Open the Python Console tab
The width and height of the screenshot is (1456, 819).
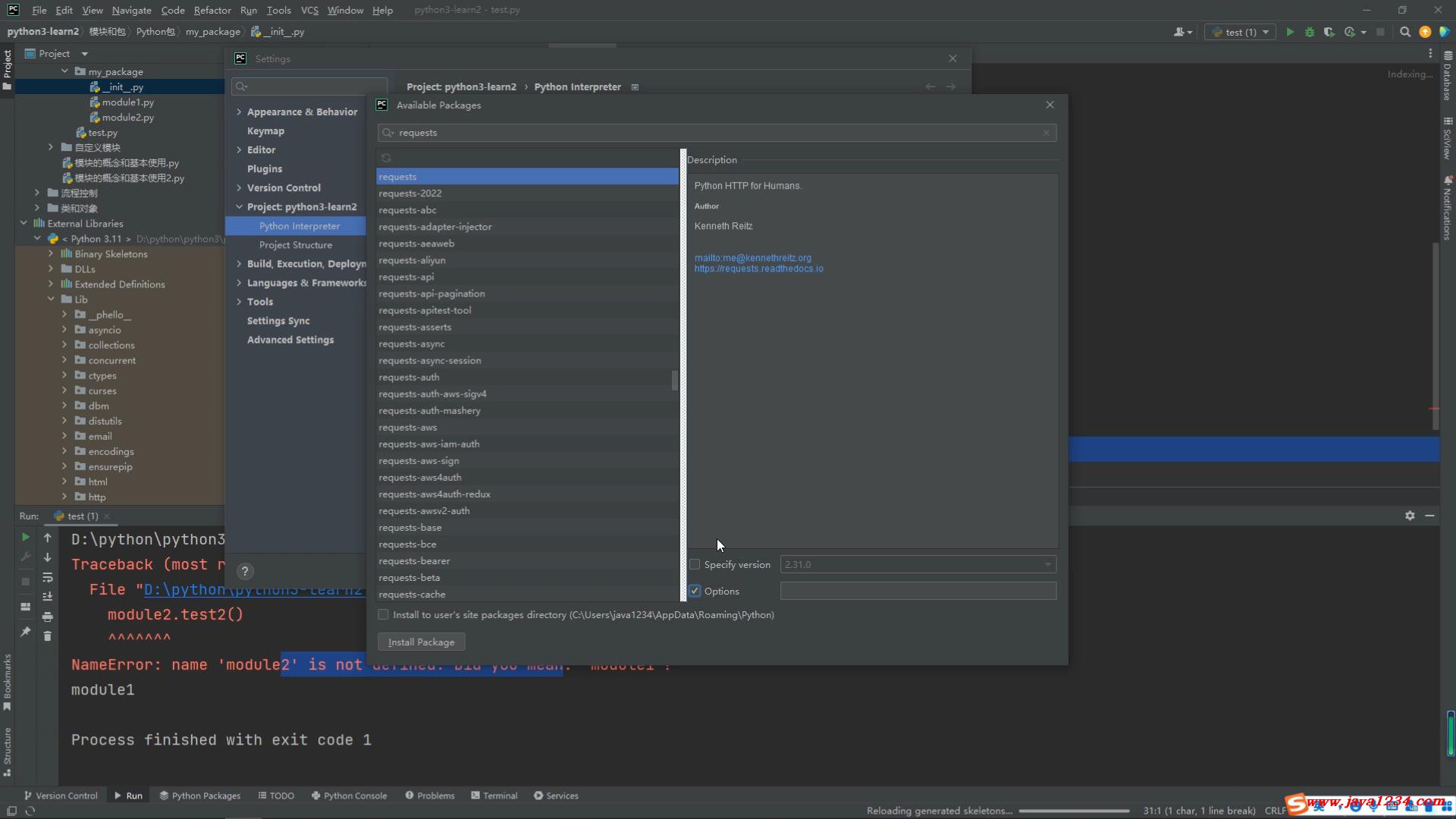[x=349, y=795]
